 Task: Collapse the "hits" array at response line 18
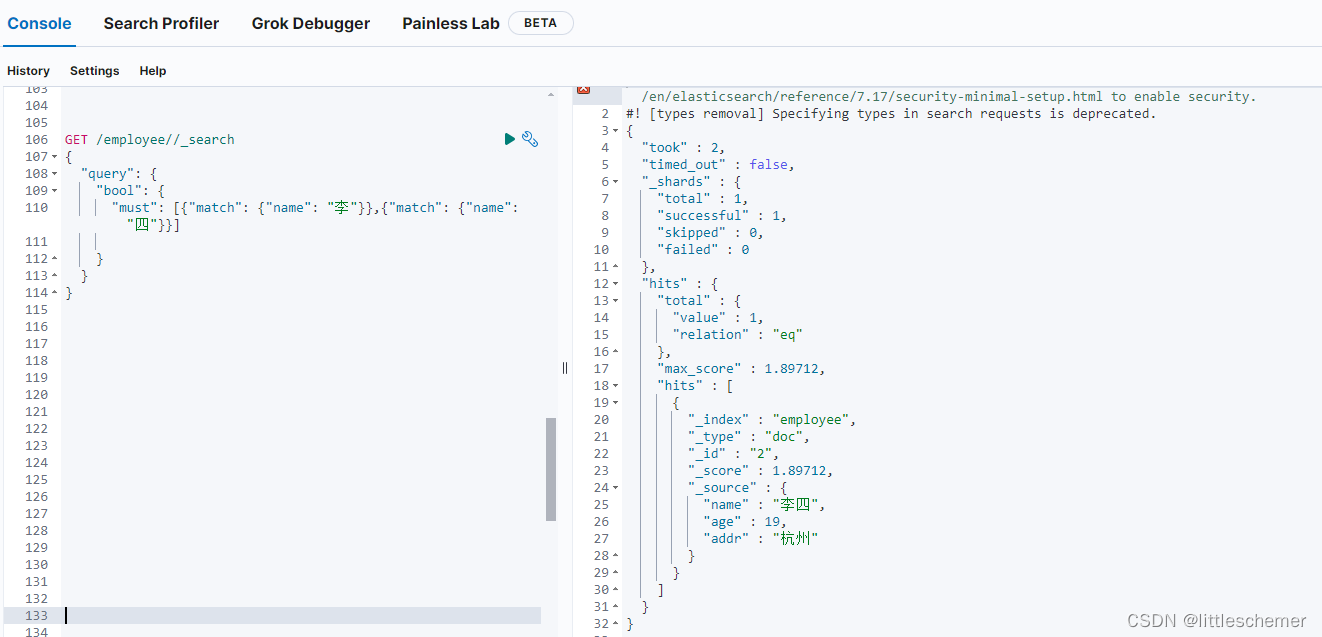tap(617, 384)
